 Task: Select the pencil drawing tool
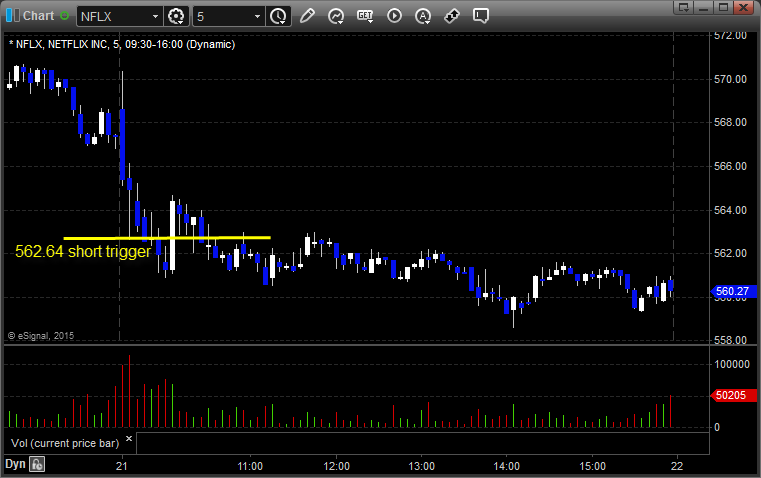(x=307, y=16)
